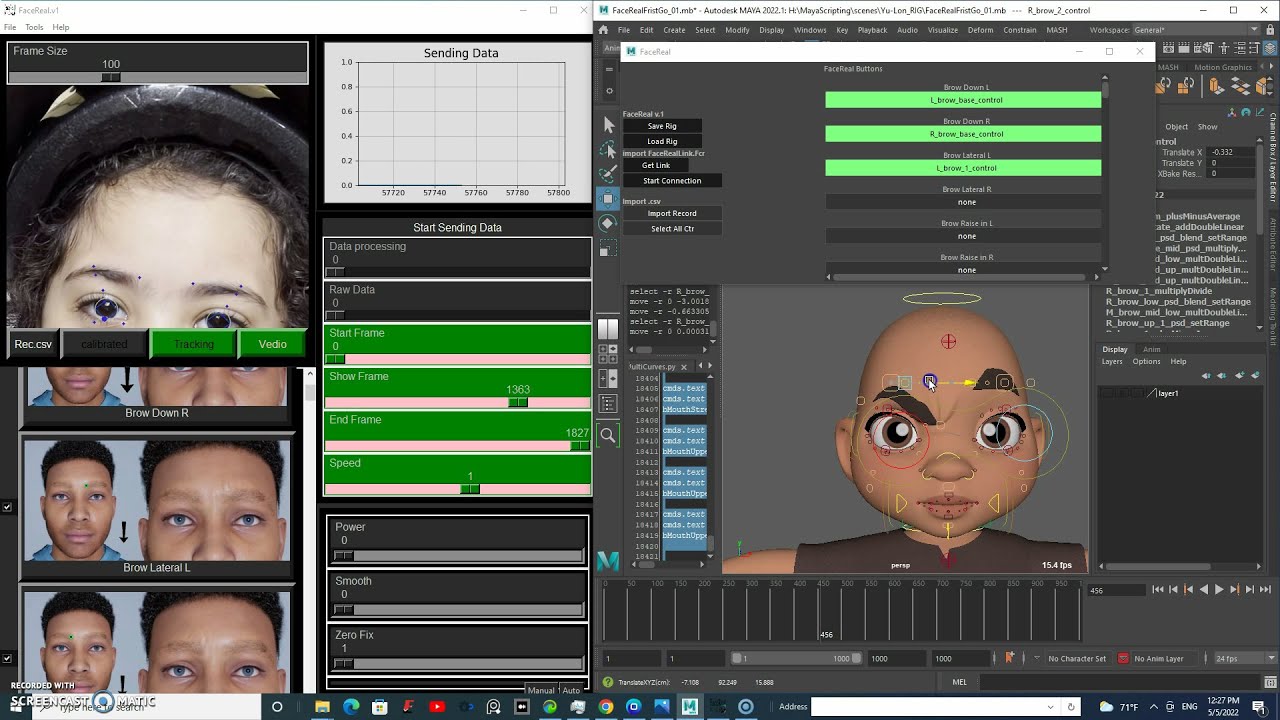Activate the Scale tool in Maya toolbox
The height and width of the screenshot is (720, 1280).
pos(608,248)
